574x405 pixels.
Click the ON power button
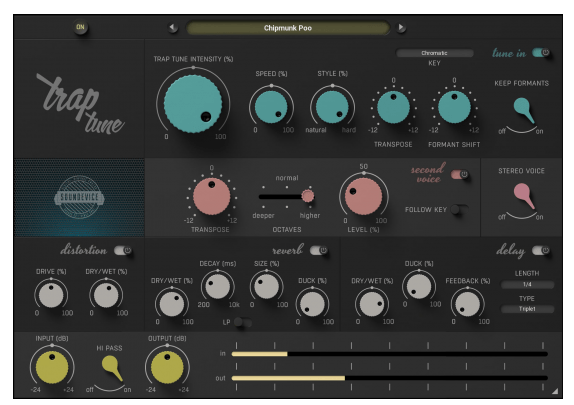tap(80, 27)
